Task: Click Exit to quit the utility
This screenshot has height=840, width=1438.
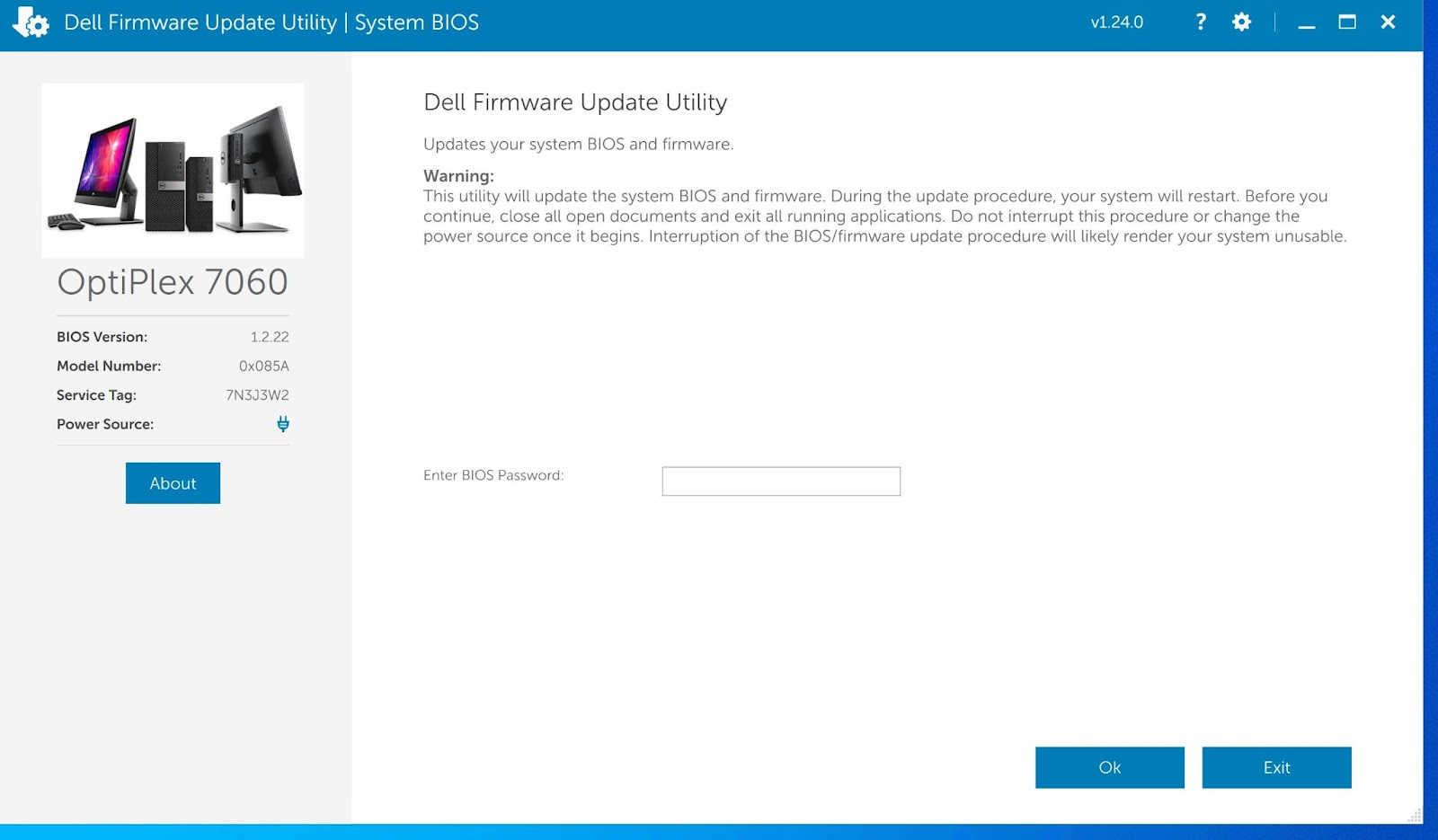Action: (x=1276, y=767)
